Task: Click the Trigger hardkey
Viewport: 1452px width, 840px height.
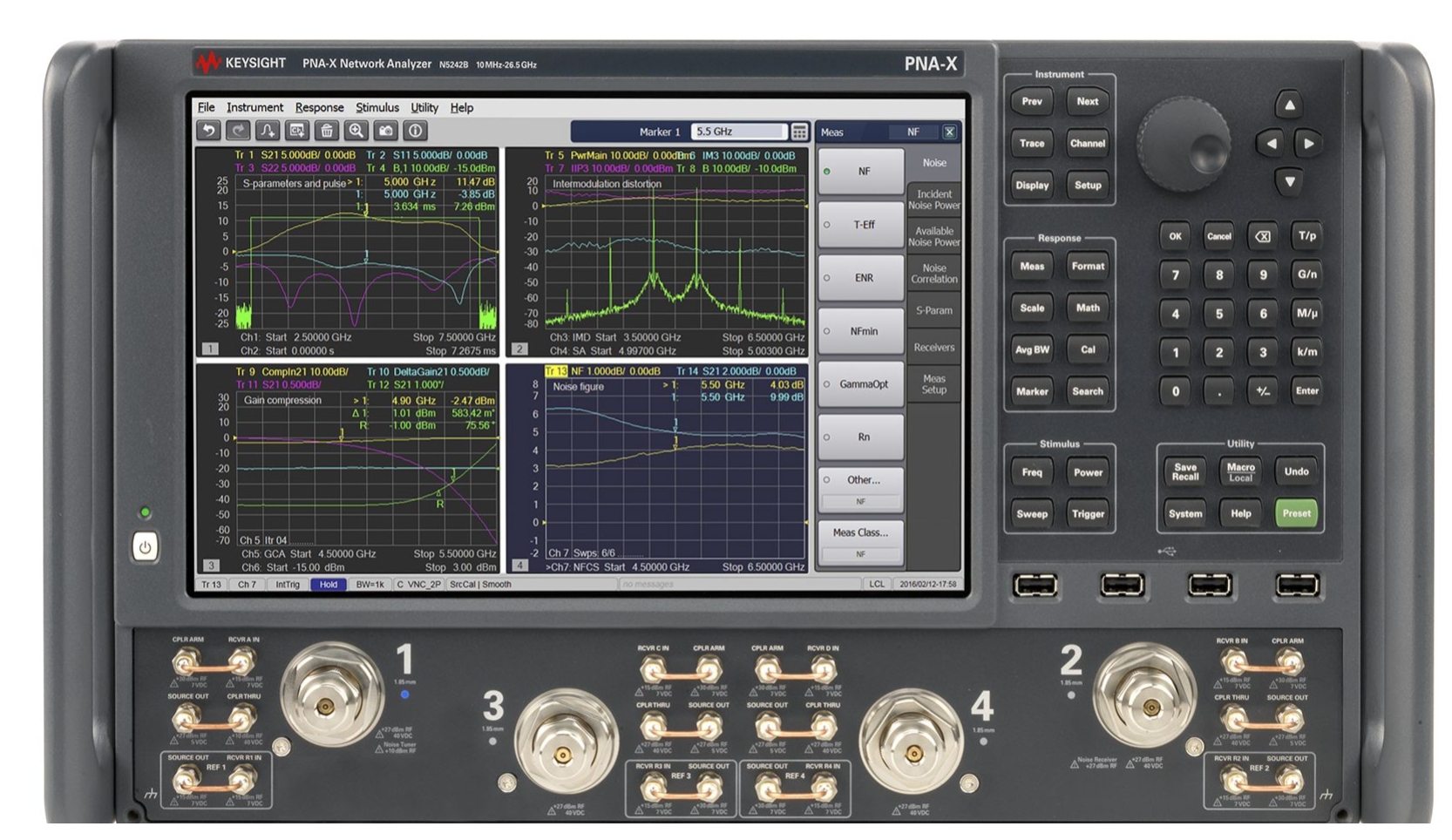Action: pyautogui.click(x=1088, y=514)
